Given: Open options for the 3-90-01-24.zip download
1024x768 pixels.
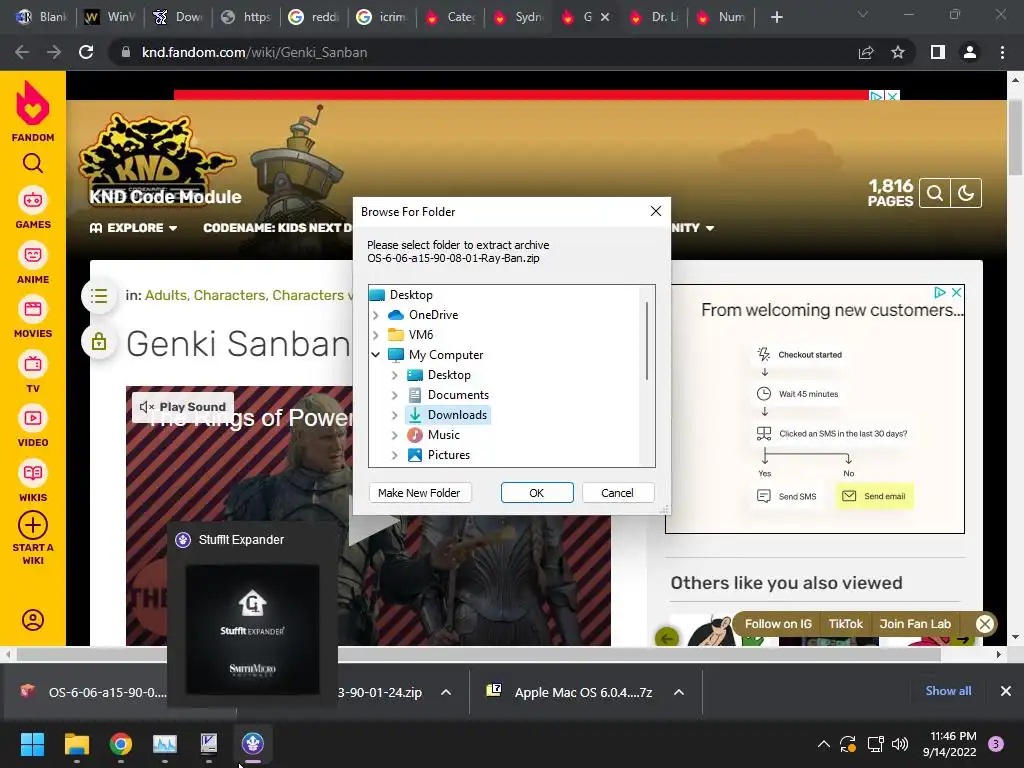Looking at the screenshot, I should click(x=446, y=692).
